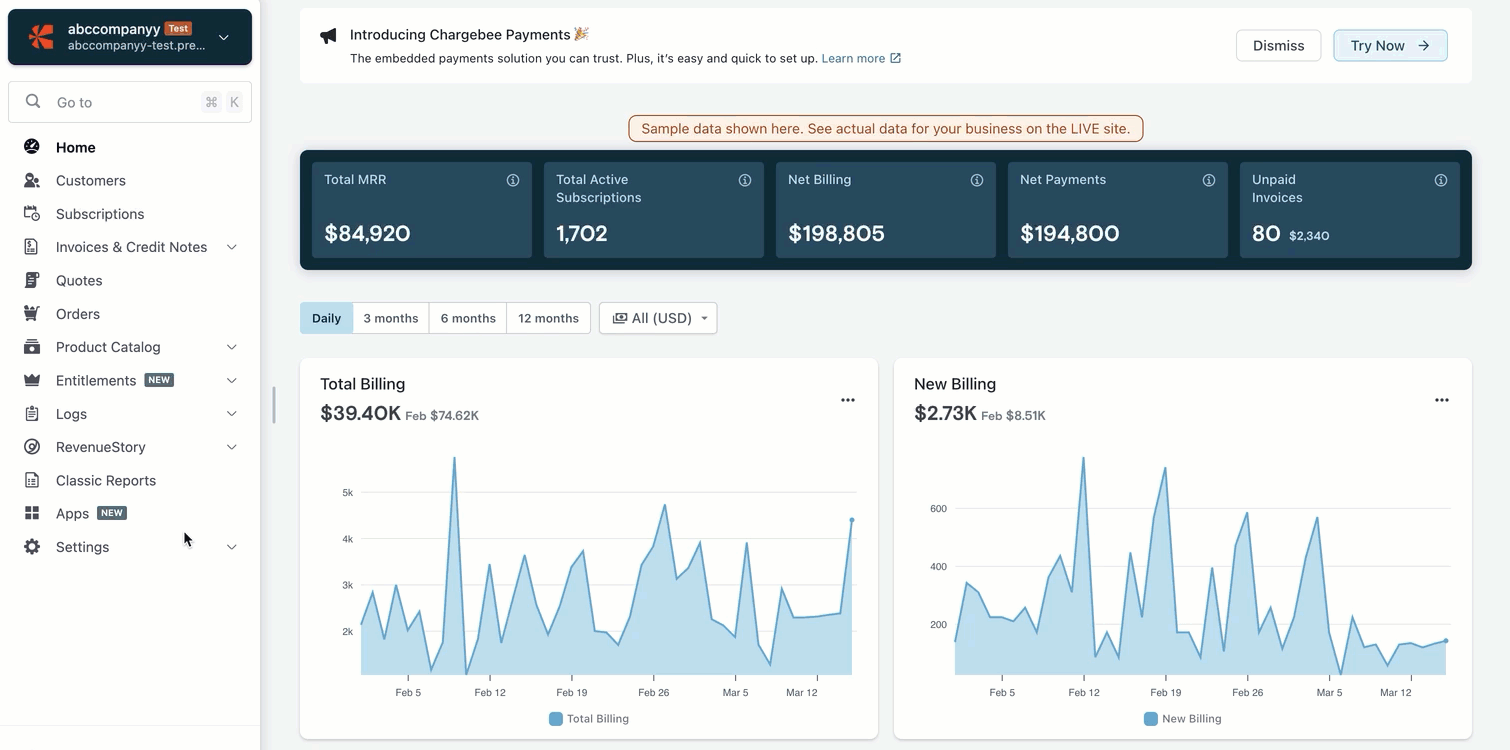Open the All (USD) currency dropdown

tap(658, 318)
